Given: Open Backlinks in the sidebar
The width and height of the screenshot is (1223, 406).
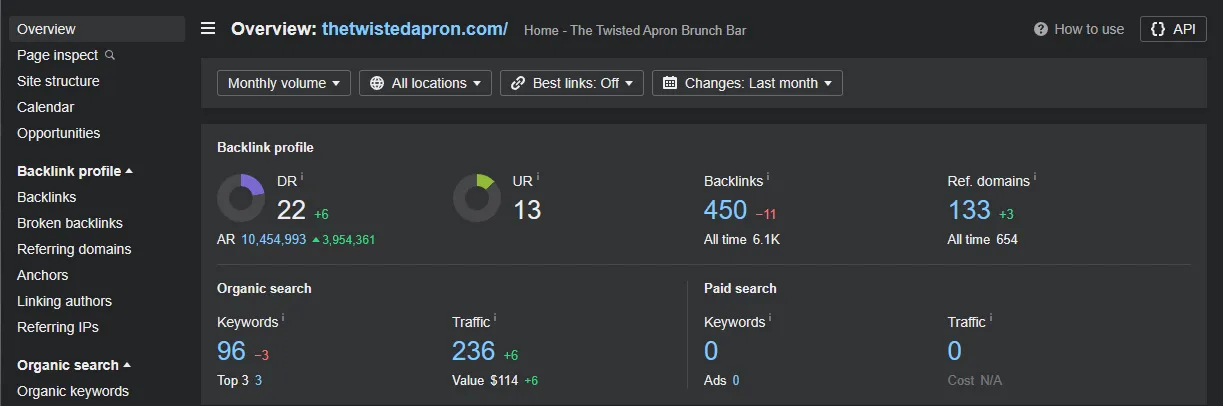Looking at the screenshot, I should coord(47,197).
